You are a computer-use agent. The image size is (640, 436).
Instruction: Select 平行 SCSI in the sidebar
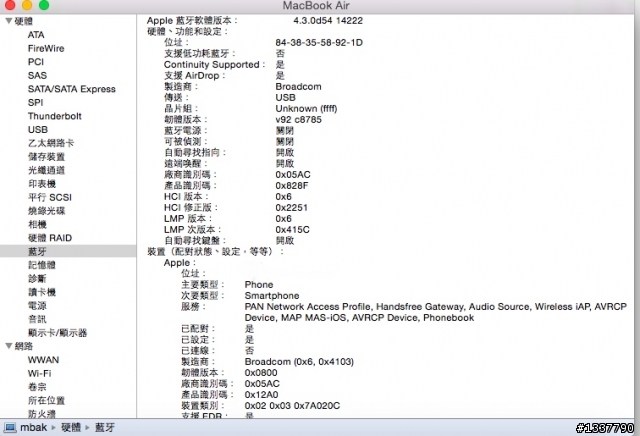(x=49, y=197)
